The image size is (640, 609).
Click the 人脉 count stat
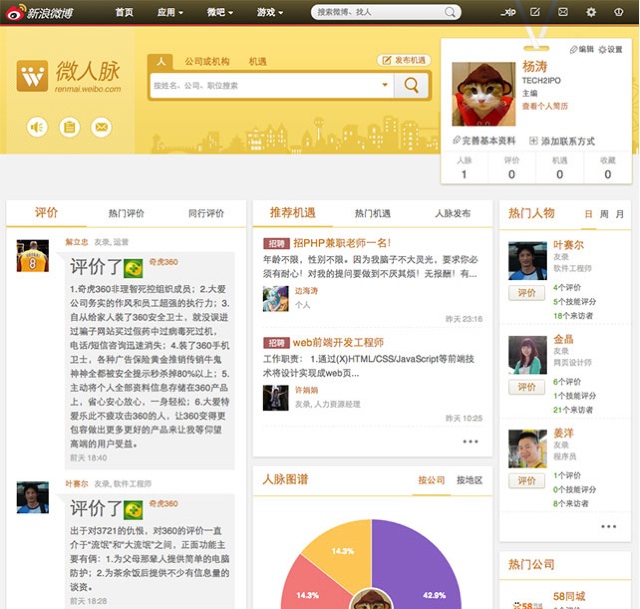(x=464, y=168)
